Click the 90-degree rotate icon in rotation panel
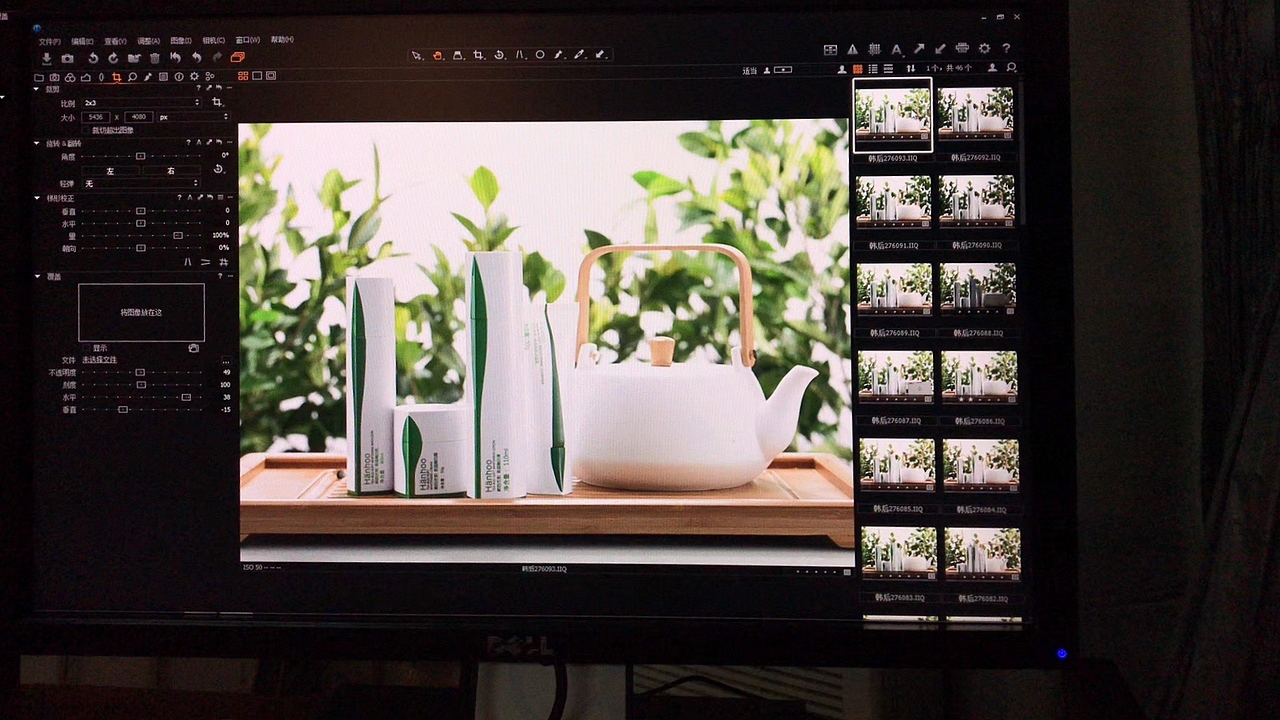 tap(218, 170)
